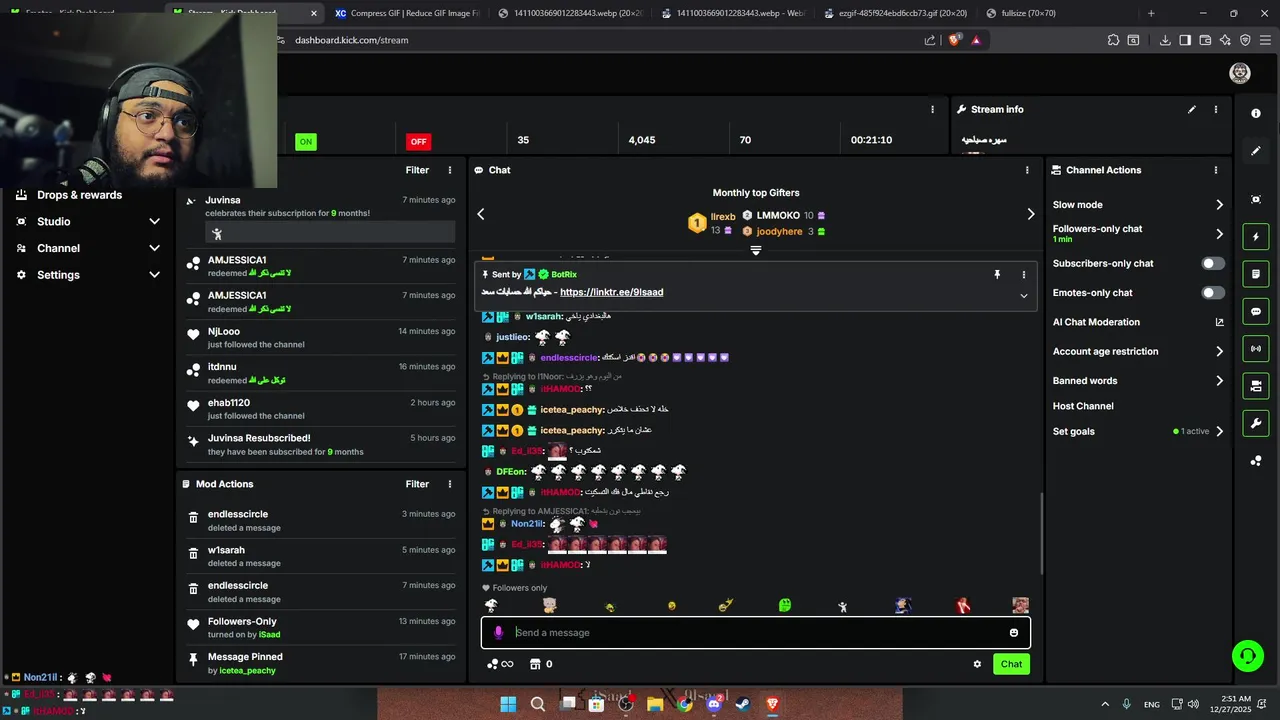The image size is (1280, 720).
Task: Open Discord from taskbar
Action: [x=714, y=704]
